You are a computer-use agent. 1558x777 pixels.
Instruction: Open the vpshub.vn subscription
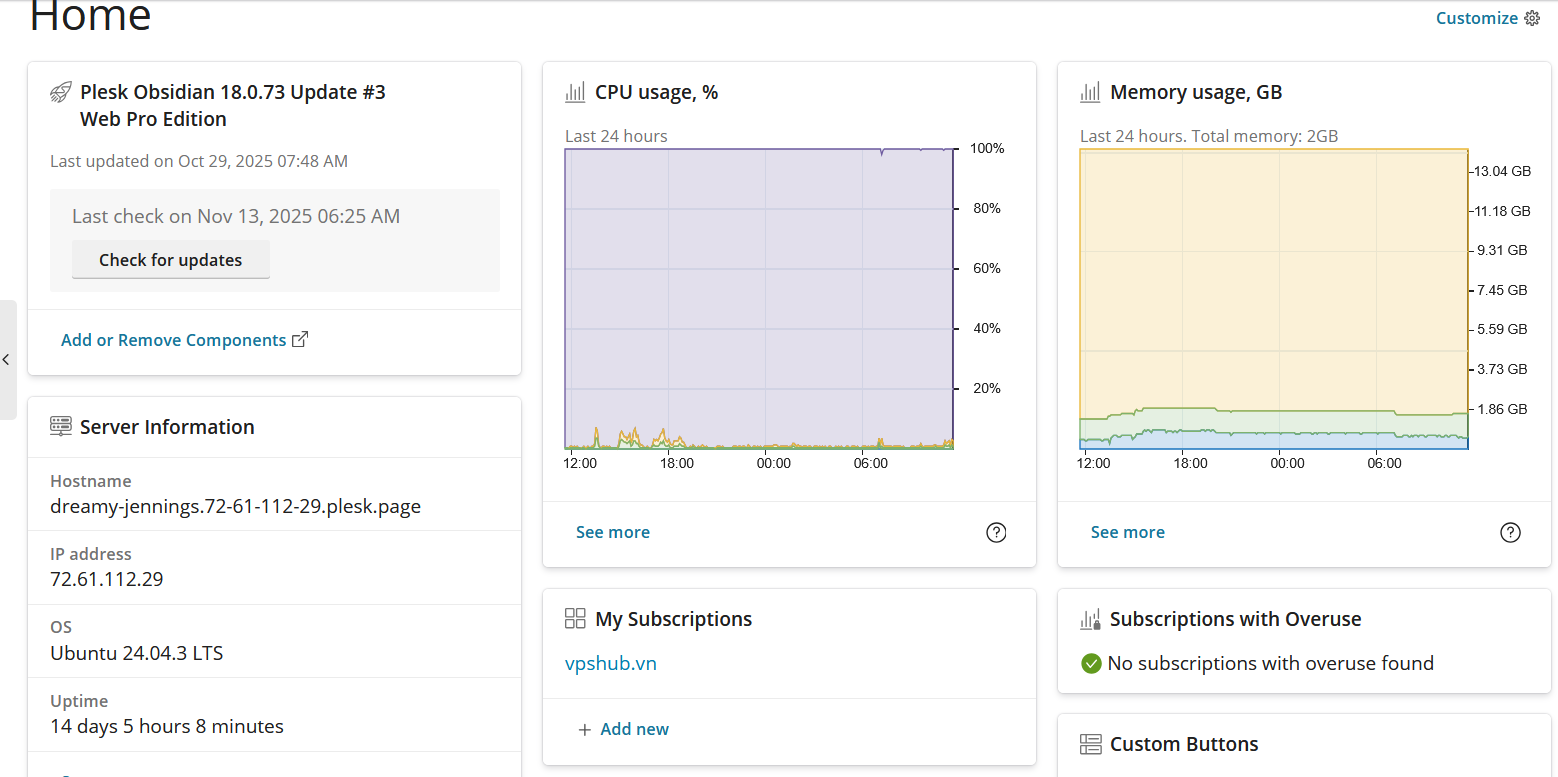[x=611, y=663]
